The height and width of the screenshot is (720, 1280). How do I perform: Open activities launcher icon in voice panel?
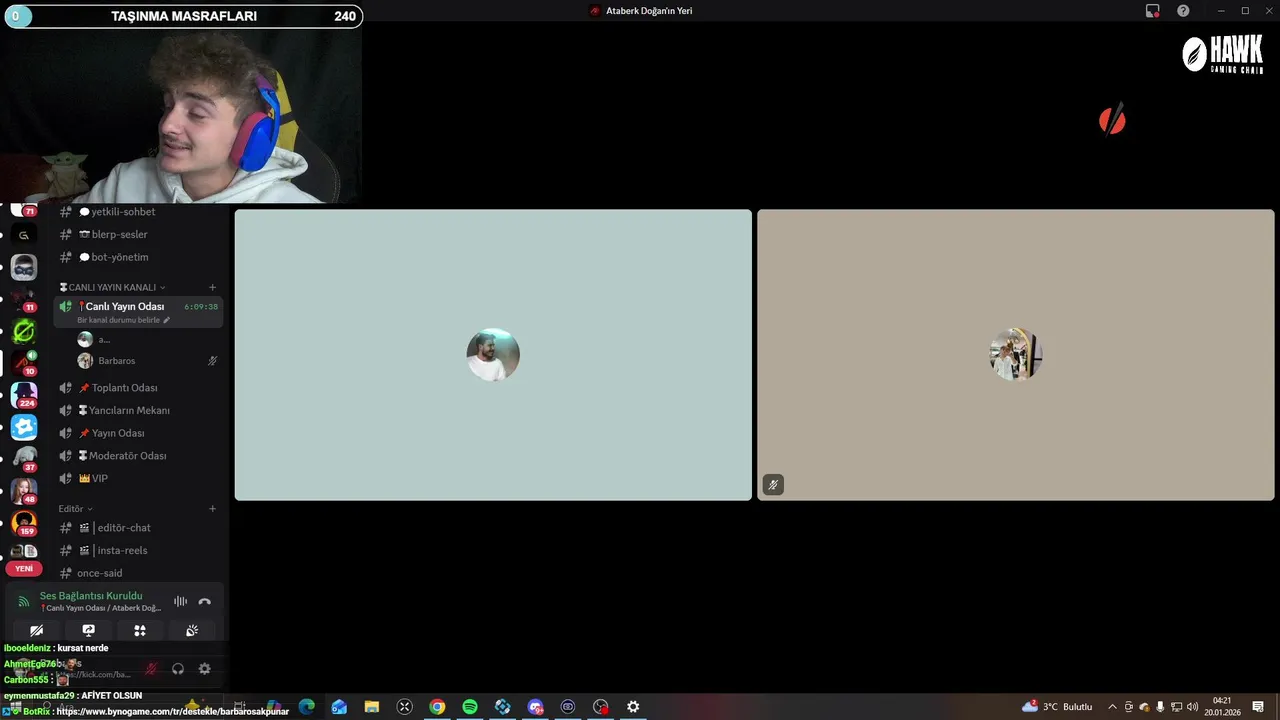pos(140,630)
